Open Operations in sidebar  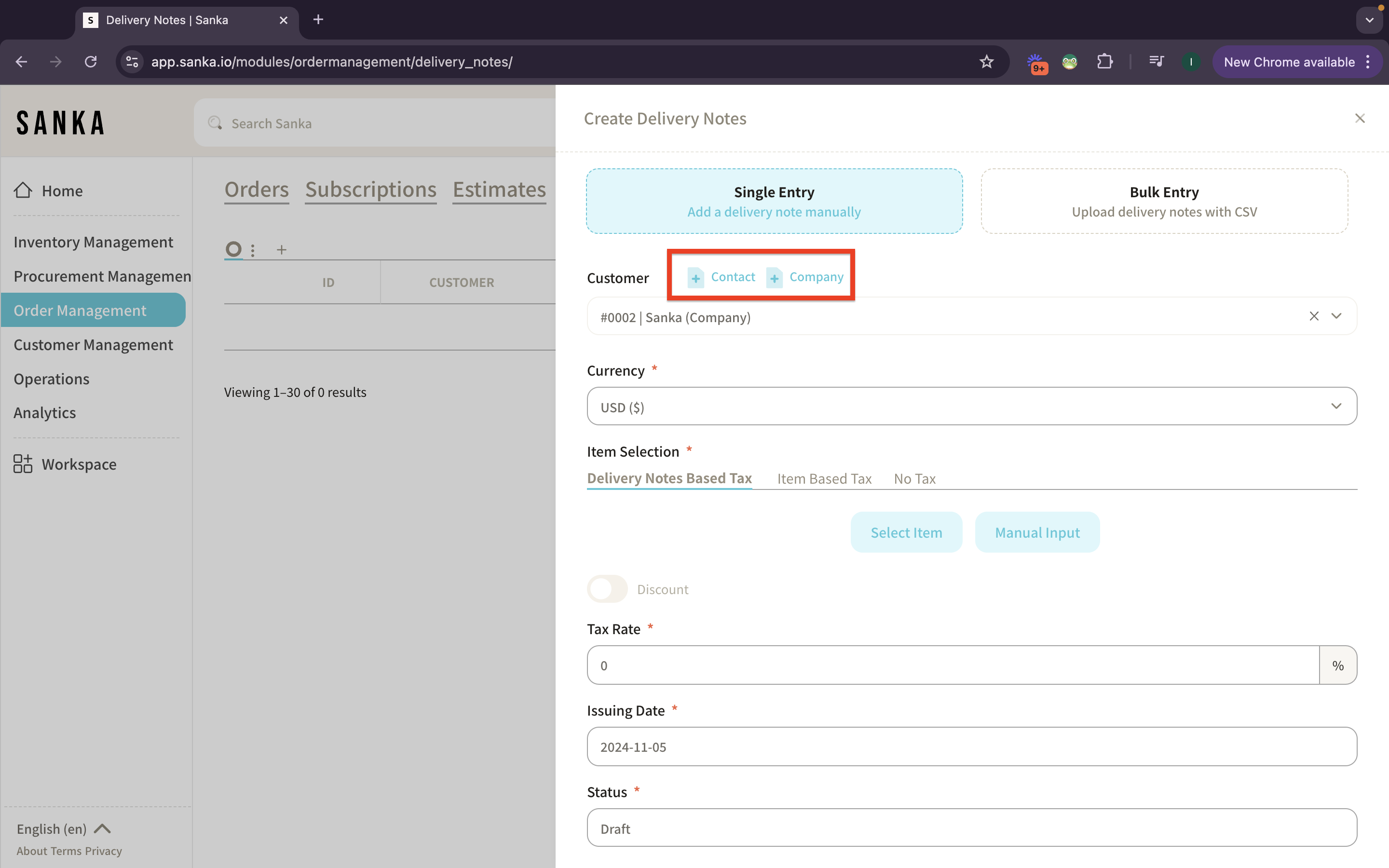tap(52, 379)
